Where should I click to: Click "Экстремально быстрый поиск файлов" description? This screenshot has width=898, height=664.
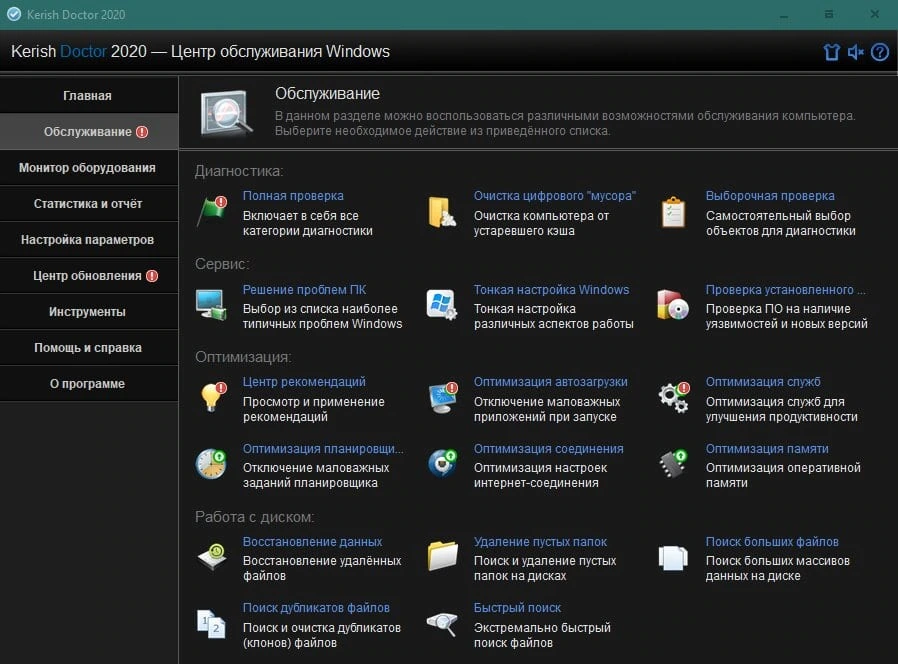(x=542, y=635)
